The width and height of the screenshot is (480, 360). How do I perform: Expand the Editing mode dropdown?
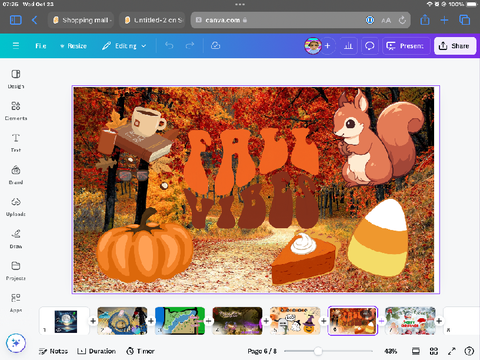[x=124, y=46]
